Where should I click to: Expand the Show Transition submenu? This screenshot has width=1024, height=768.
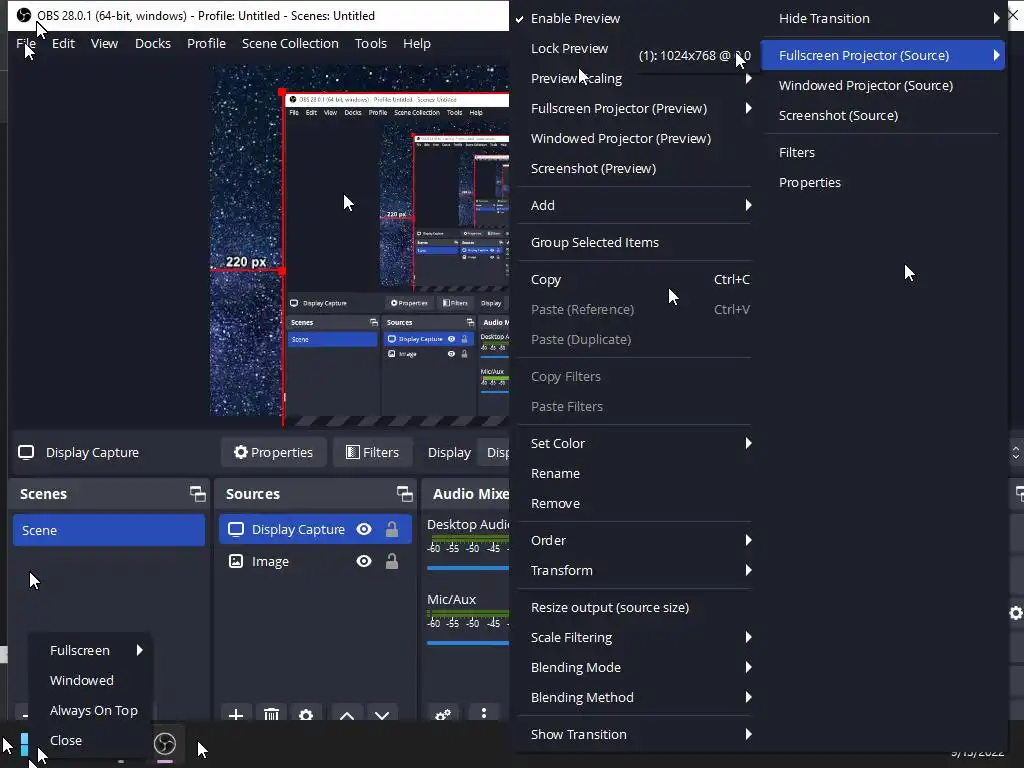click(633, 734)
